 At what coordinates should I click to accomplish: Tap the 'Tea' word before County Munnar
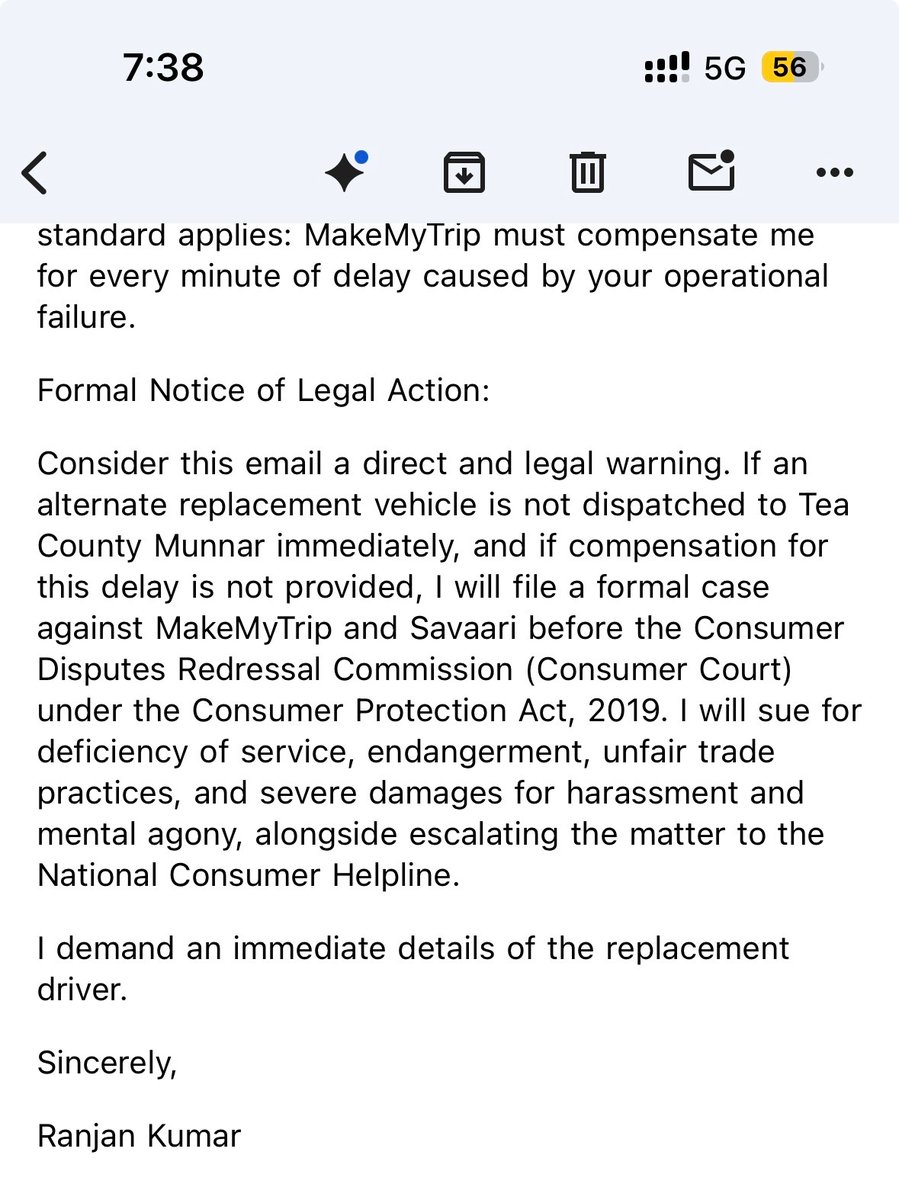tap(826, 505)
